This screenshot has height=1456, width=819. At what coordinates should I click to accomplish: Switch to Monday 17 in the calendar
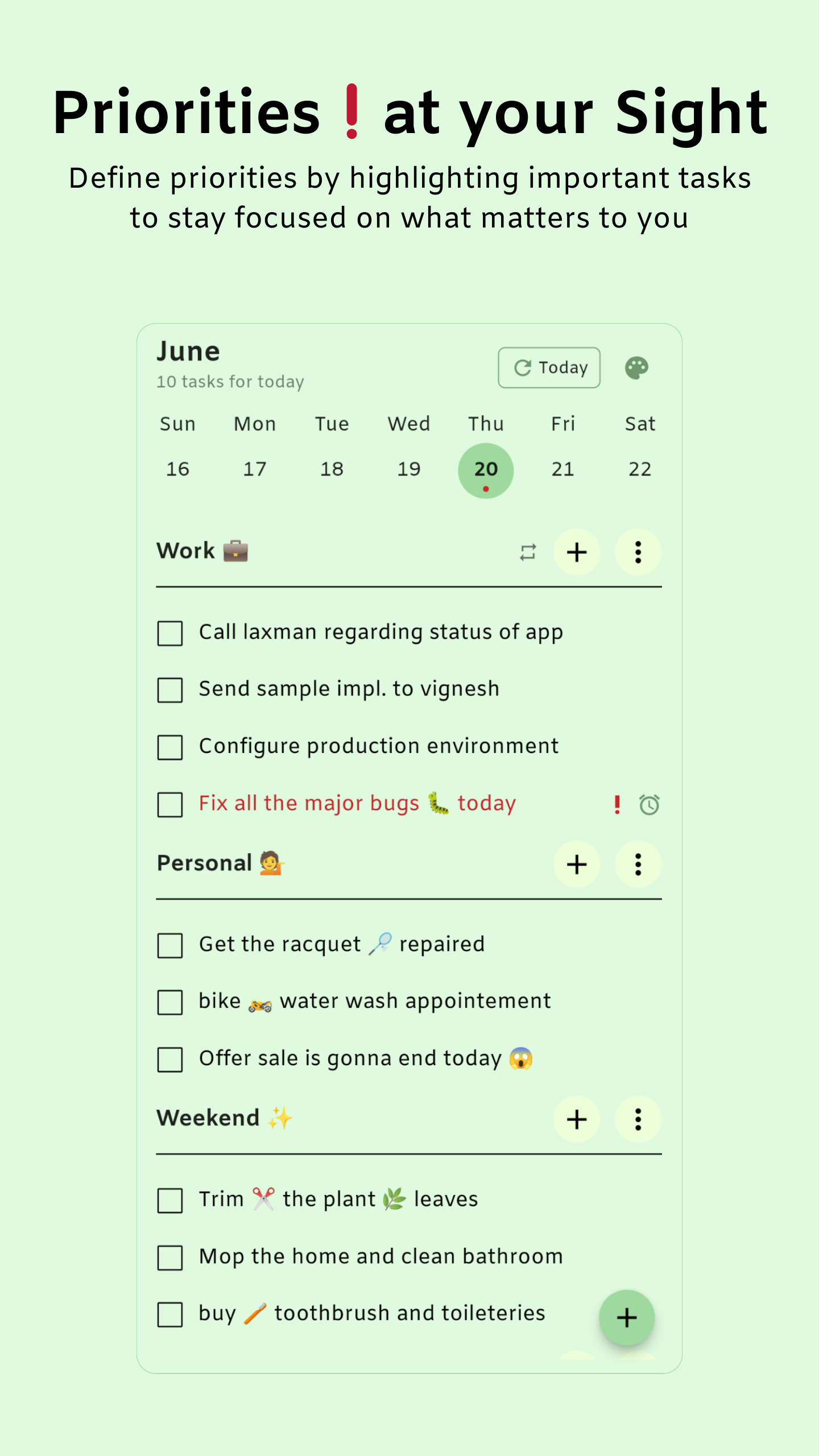254,469
